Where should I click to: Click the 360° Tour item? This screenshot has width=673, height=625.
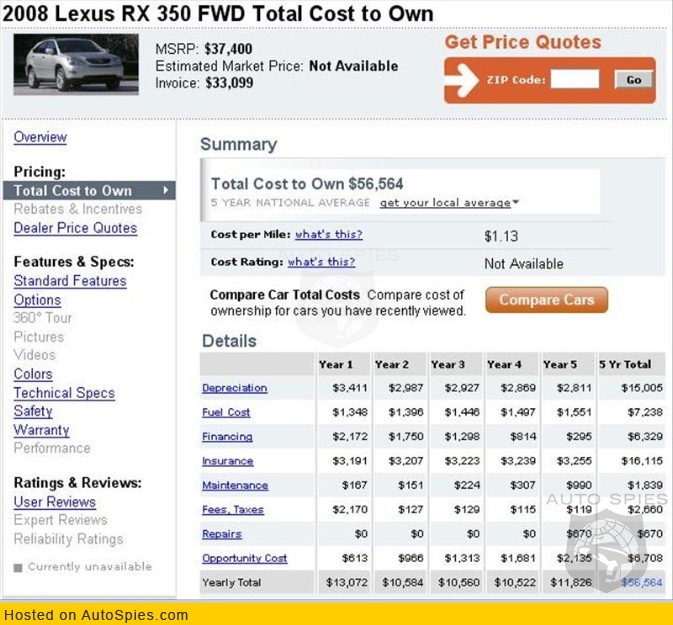pos(42,318)
